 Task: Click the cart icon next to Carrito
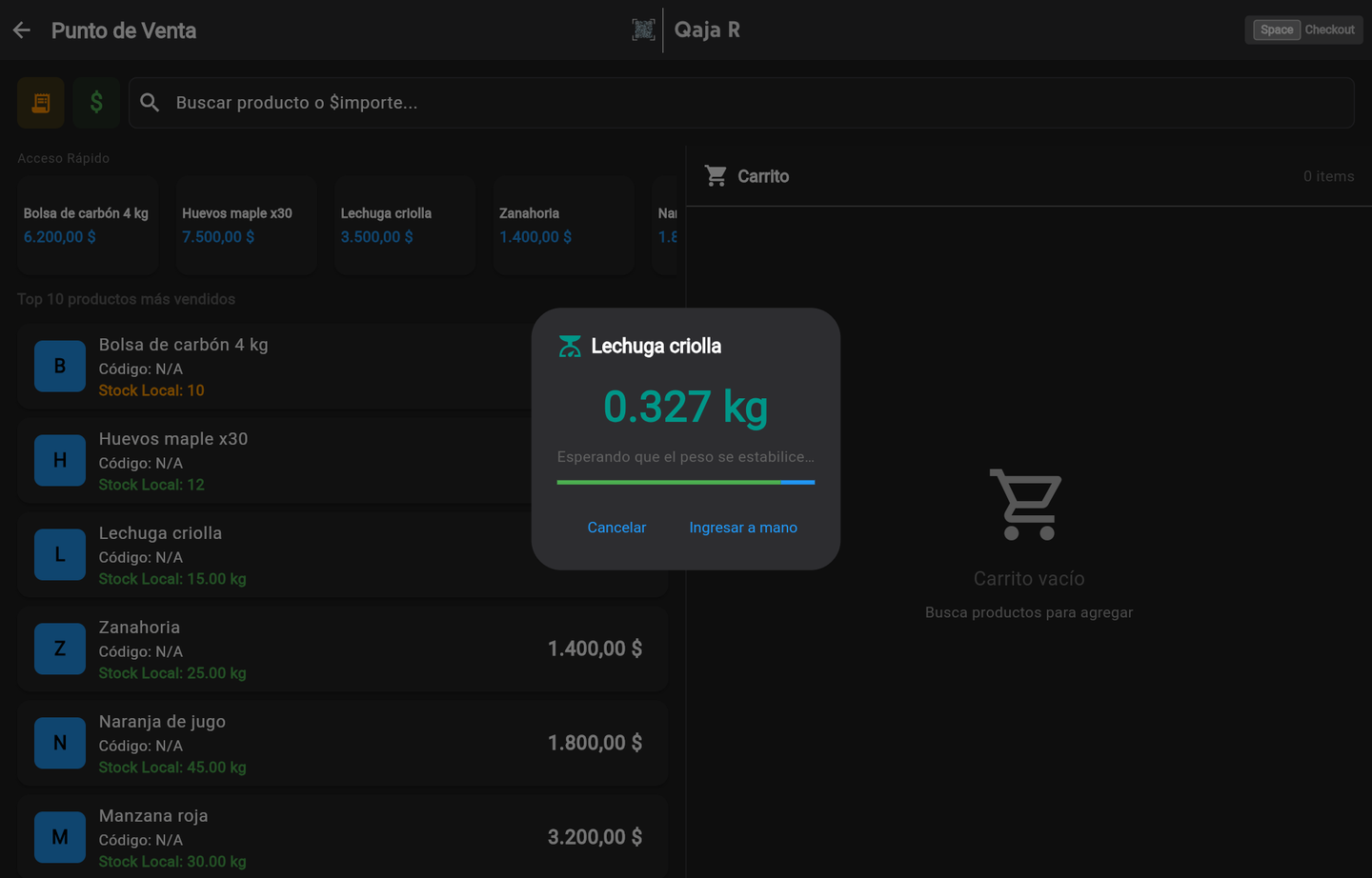tap(716, 176)
